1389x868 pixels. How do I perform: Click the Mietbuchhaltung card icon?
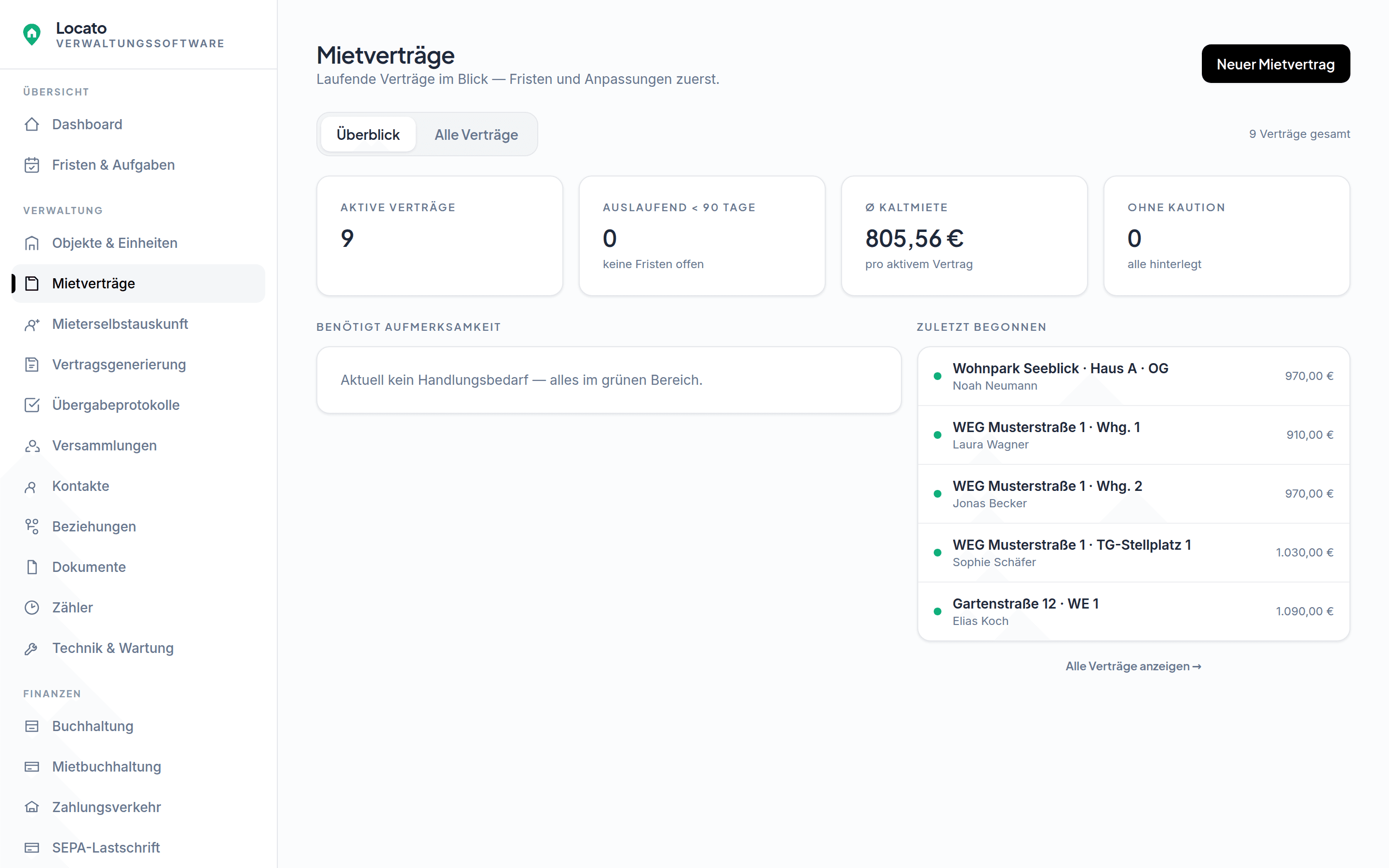pyautogui.click(x=31, y=767)
